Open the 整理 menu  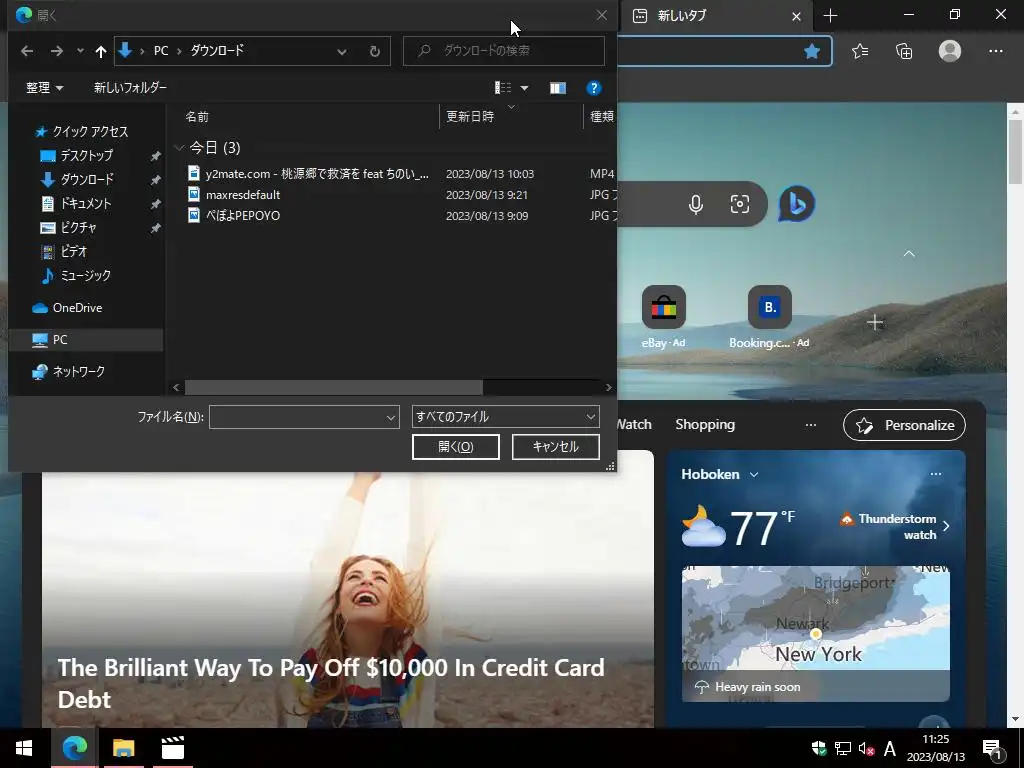click(x=44, y=88)
